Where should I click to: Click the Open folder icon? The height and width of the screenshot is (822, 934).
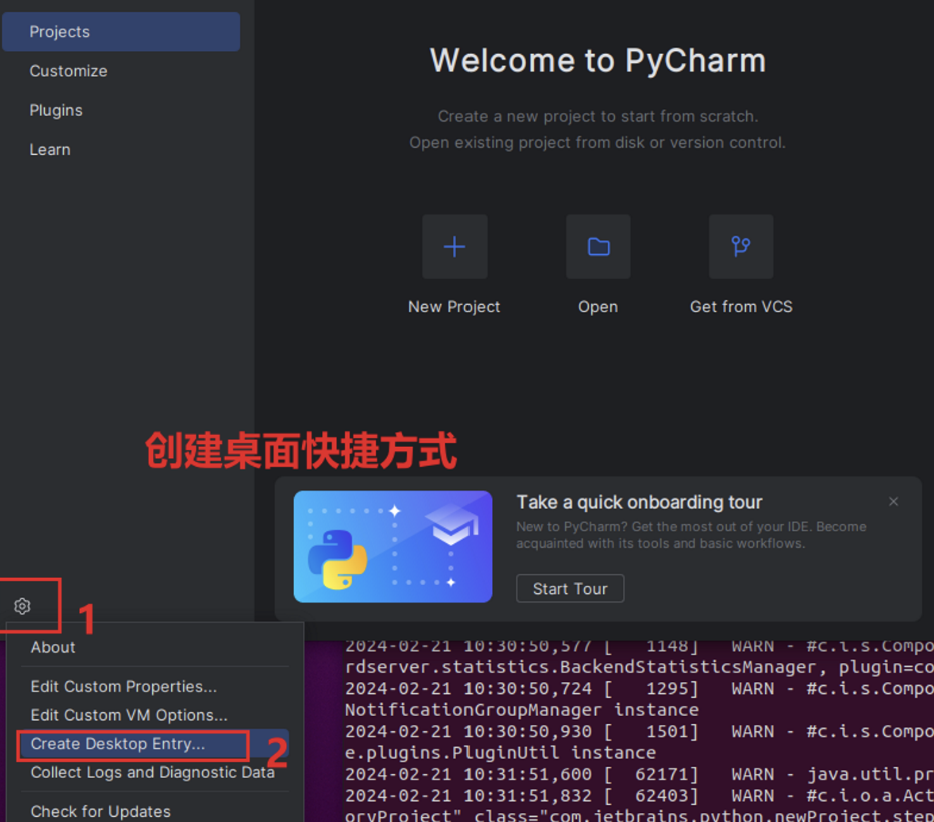tap(598, 247)
